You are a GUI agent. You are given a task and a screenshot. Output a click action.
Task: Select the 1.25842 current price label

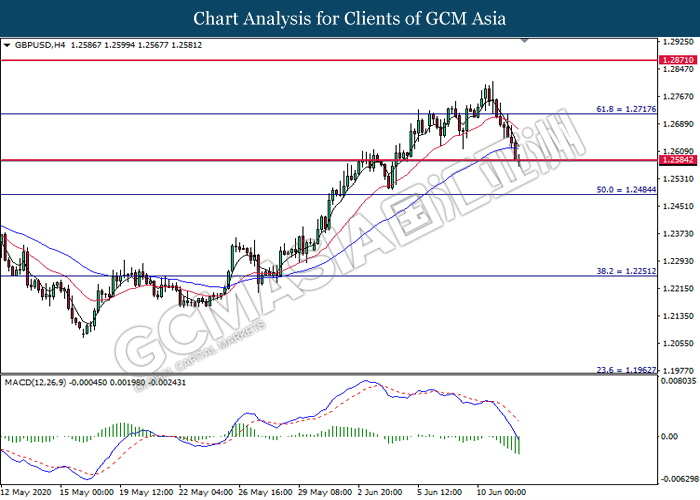click(x=678, y=160)
